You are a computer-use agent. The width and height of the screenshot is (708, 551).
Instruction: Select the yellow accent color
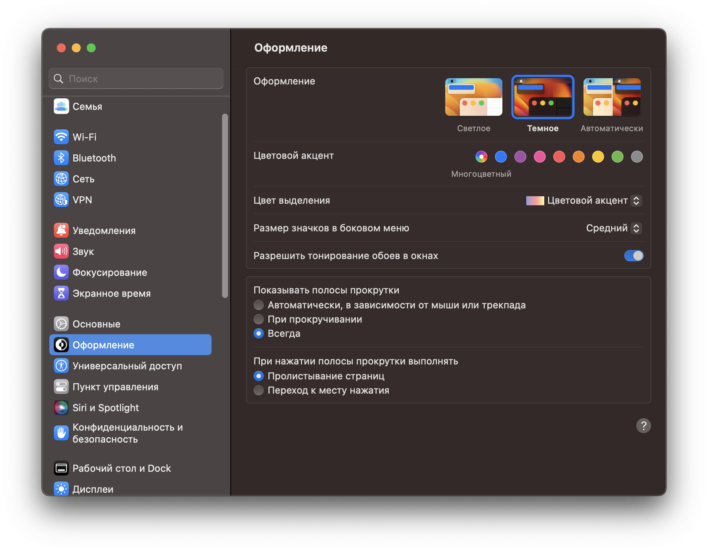(x=598, y=157)
